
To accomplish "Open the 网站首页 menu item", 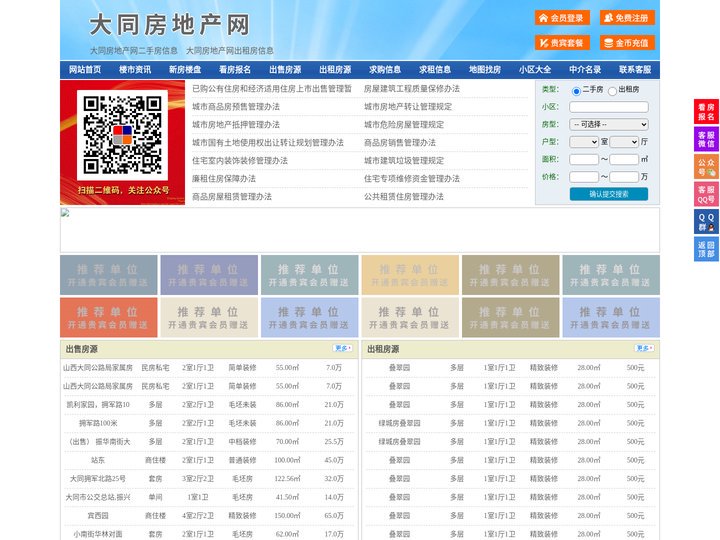I will click(x=85, y=70).
